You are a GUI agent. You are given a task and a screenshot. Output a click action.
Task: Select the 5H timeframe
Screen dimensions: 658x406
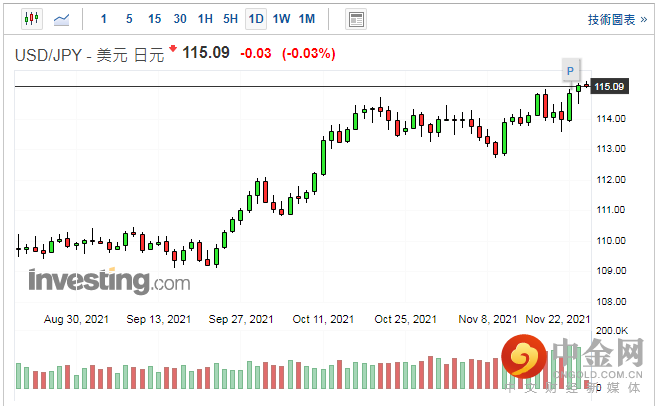[230, 19]
